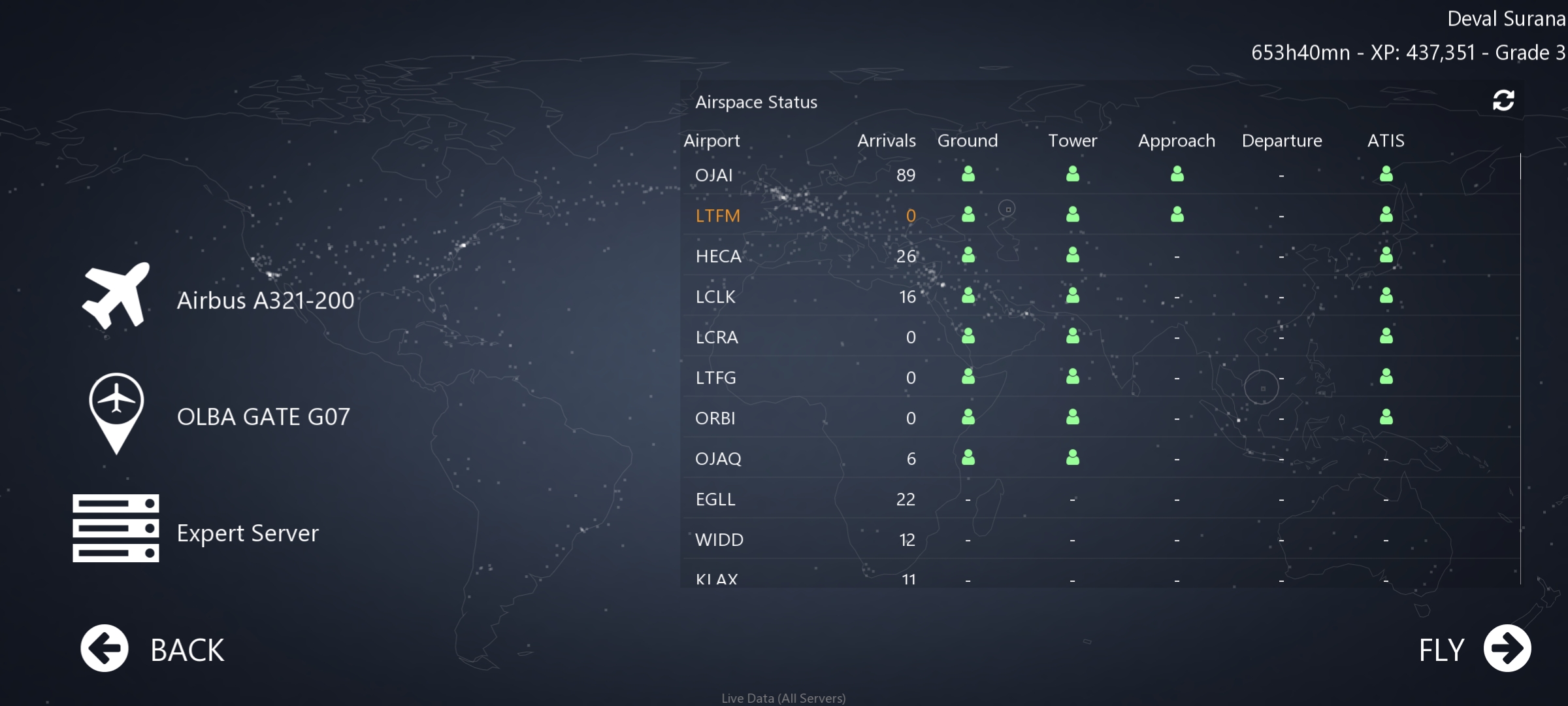Click the airport list vertical scrollbar
The height and width of the screenshot is (706, 1568).
[x=1520, y=366]
